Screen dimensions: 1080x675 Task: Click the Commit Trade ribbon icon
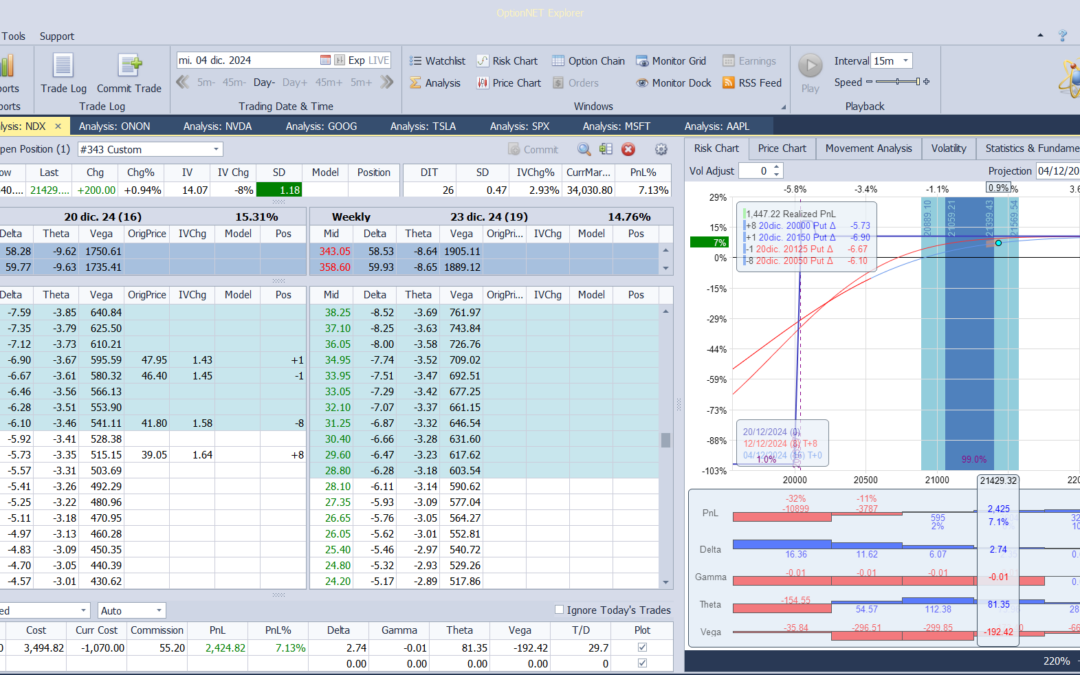pyautogui.click(x=129, y=74)
